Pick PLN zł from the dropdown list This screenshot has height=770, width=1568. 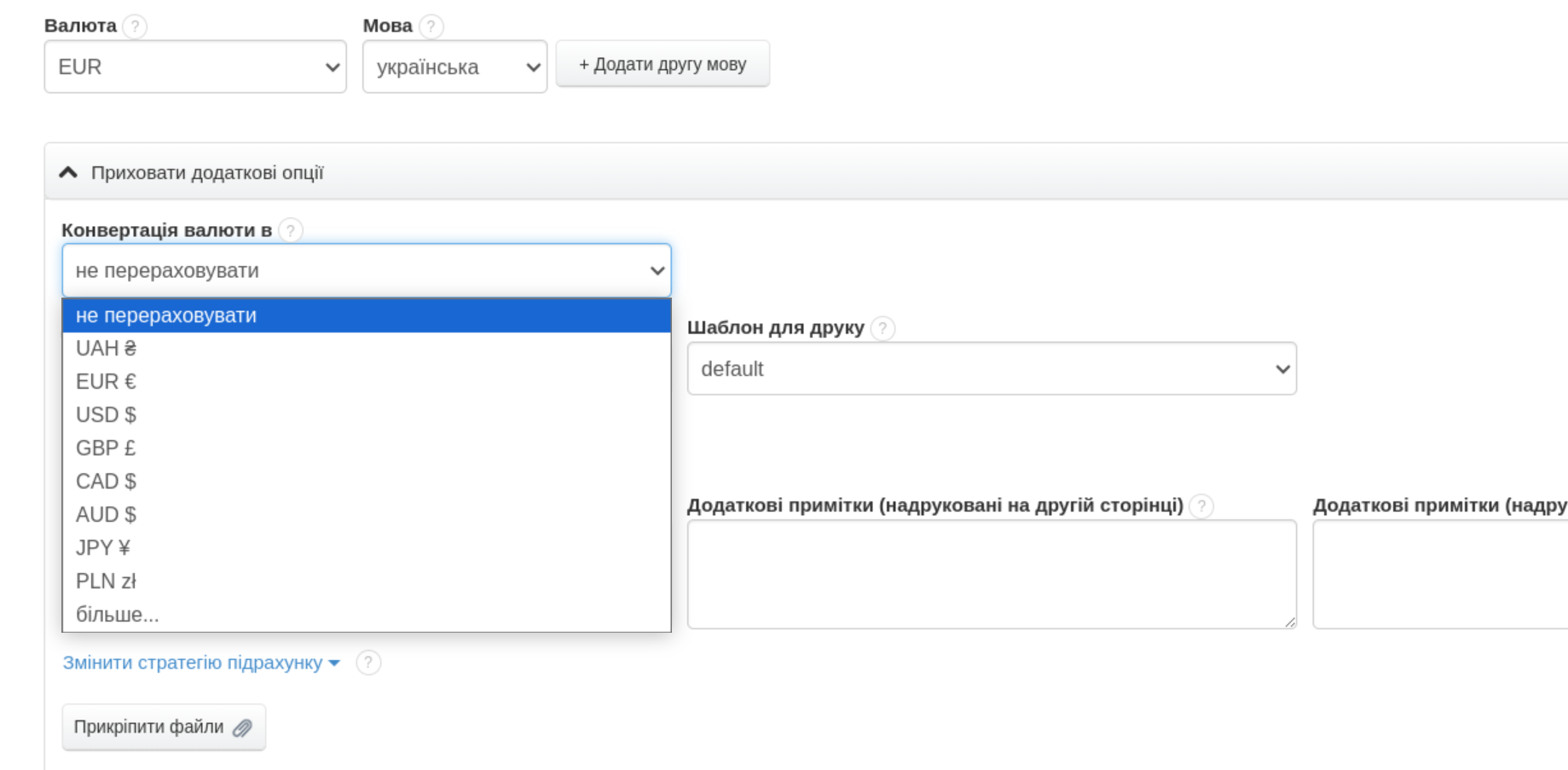pyautogui.click(x=106, y=582)
